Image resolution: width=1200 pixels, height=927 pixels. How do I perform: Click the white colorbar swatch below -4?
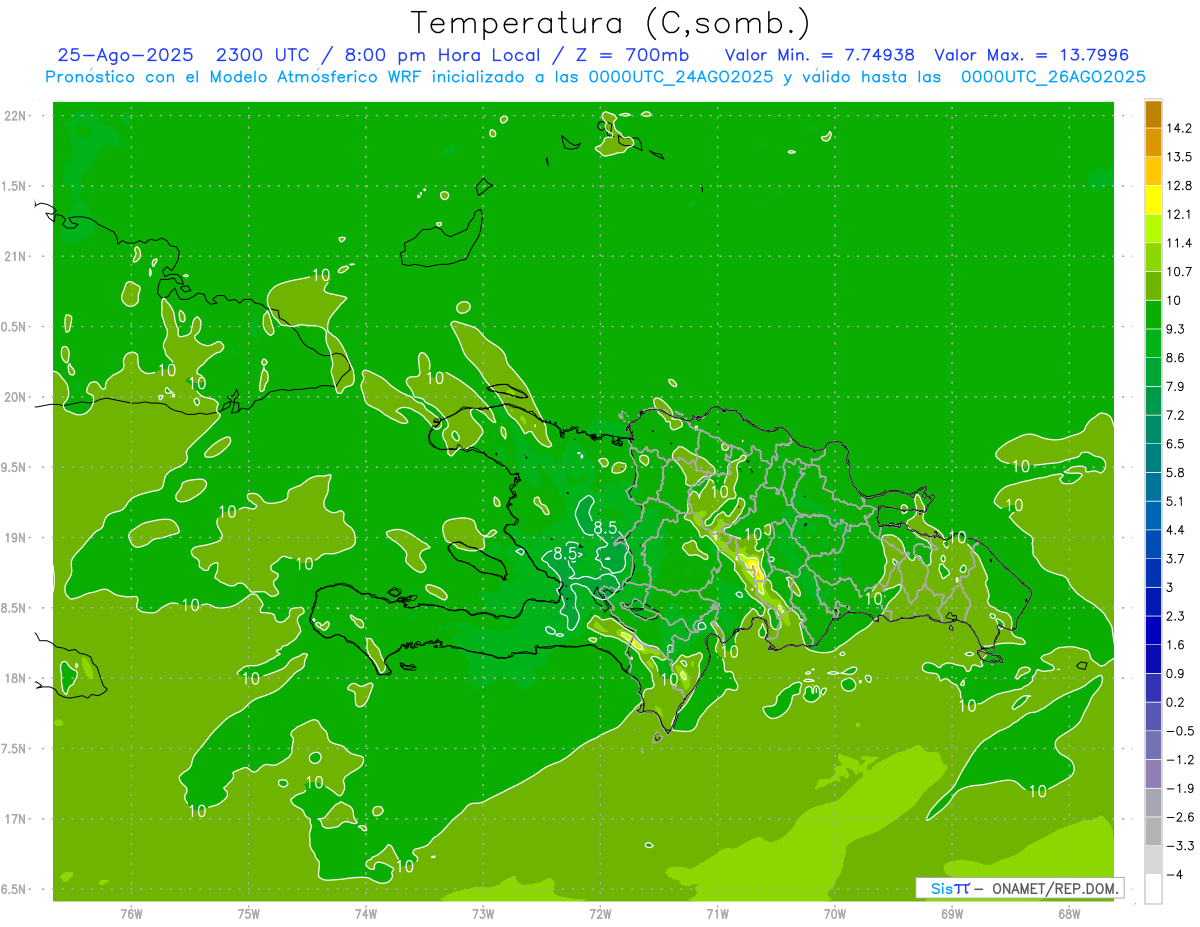(x=1153, y=889)
